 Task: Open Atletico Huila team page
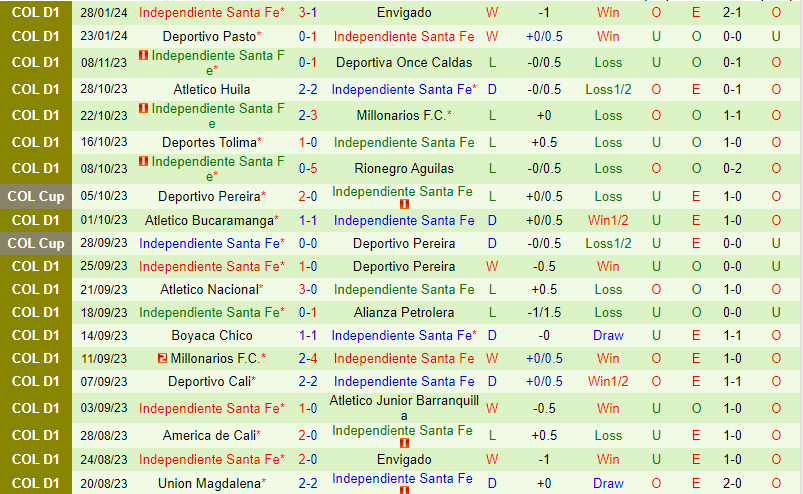tap(211, 89)
